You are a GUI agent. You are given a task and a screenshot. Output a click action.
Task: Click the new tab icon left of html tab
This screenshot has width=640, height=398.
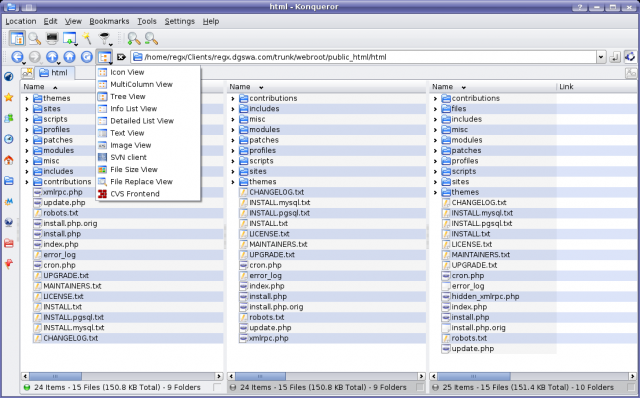(x=27, y=73)
